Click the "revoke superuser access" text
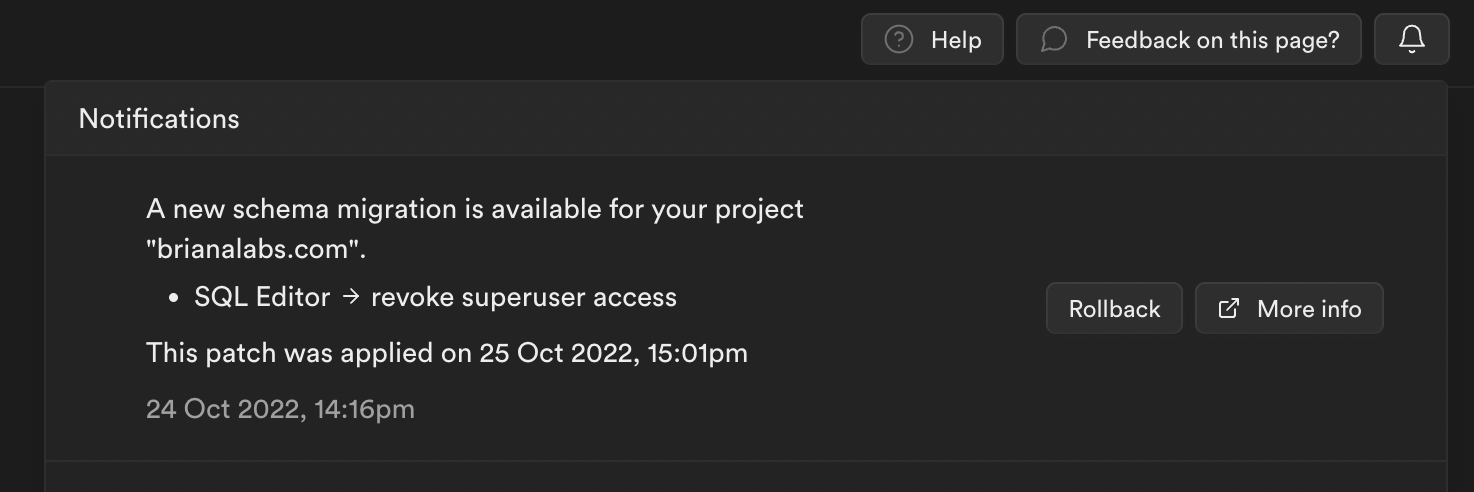The height and width of the screenshot is (492, 1474). (524, 298)
